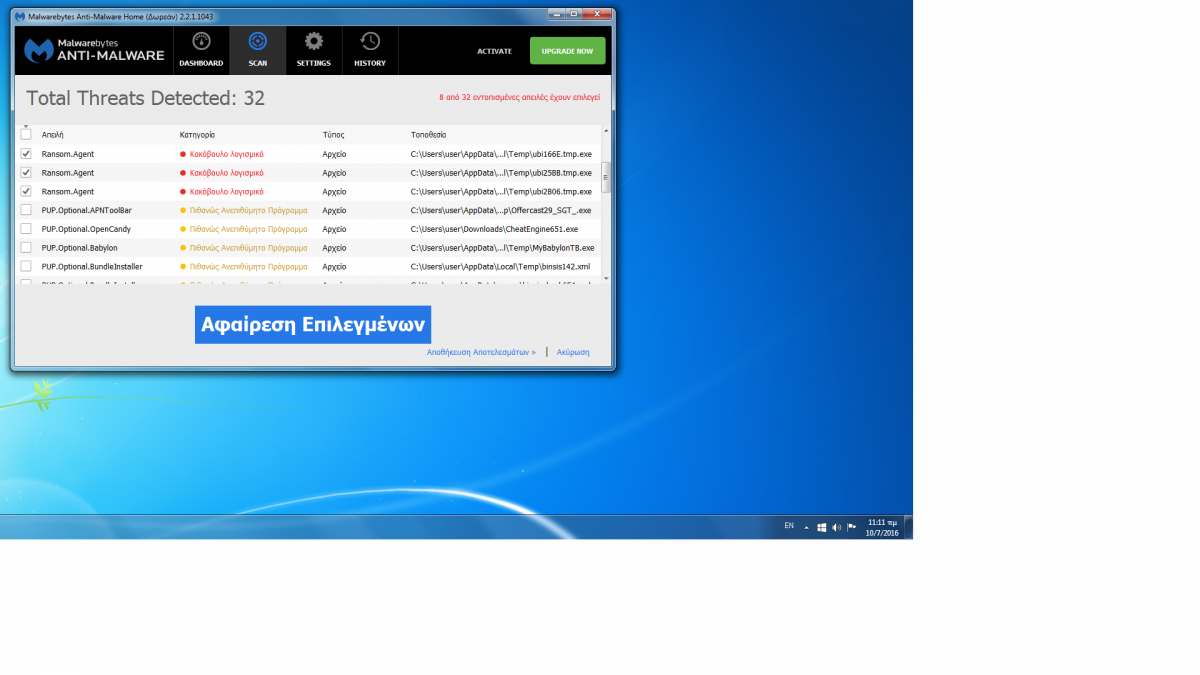
Task: Check the PUP.Optional.OpenCandy checkbox
Action: click(26, 229)
